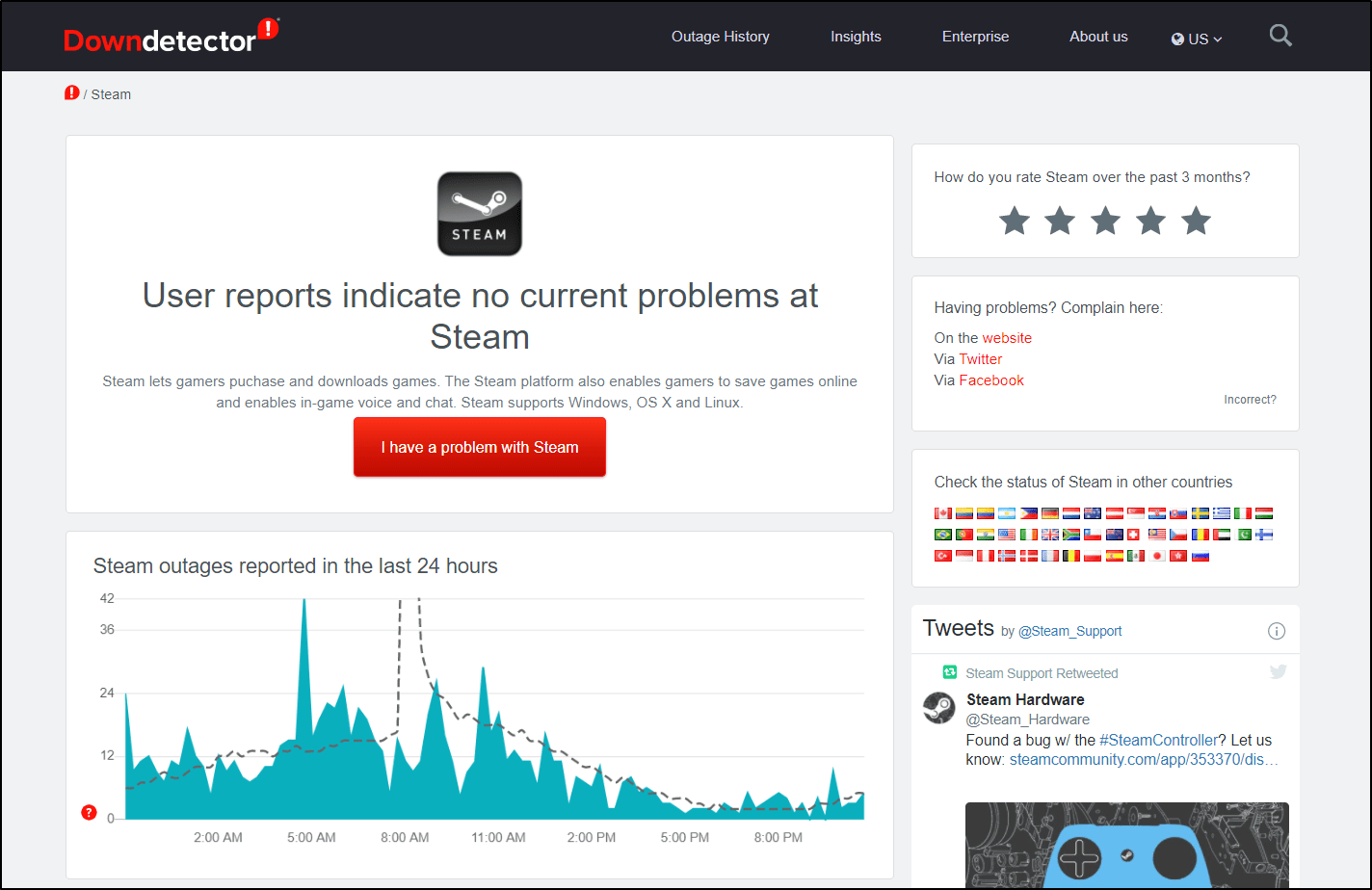Complain via Facebook link
This screenshot has width=1372, height=890.
pos(991,380)
